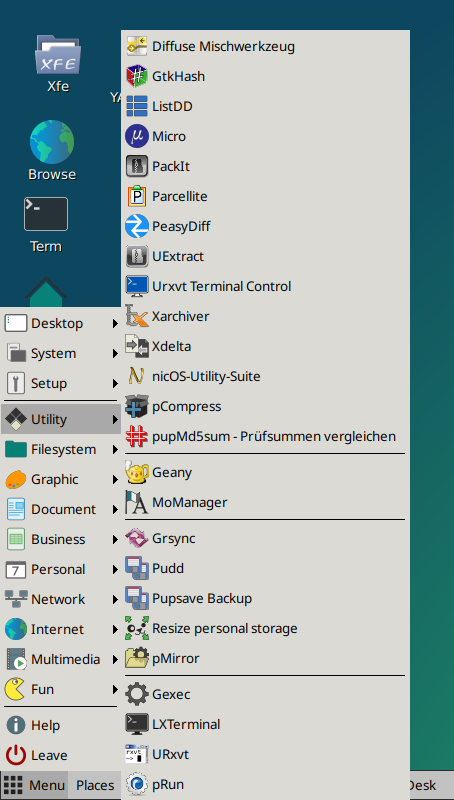The width and height of the screenshot is (454, 800).
Task: Select the Fun menu category label
Action: click(x=42, y=689)
